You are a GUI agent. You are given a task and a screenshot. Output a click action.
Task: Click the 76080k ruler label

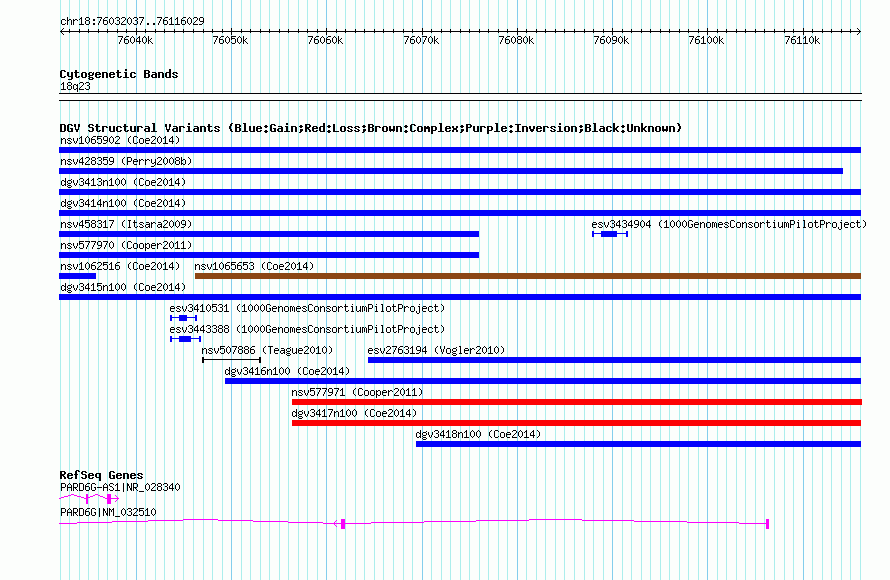pyautogui.click(x=516, y=40)
